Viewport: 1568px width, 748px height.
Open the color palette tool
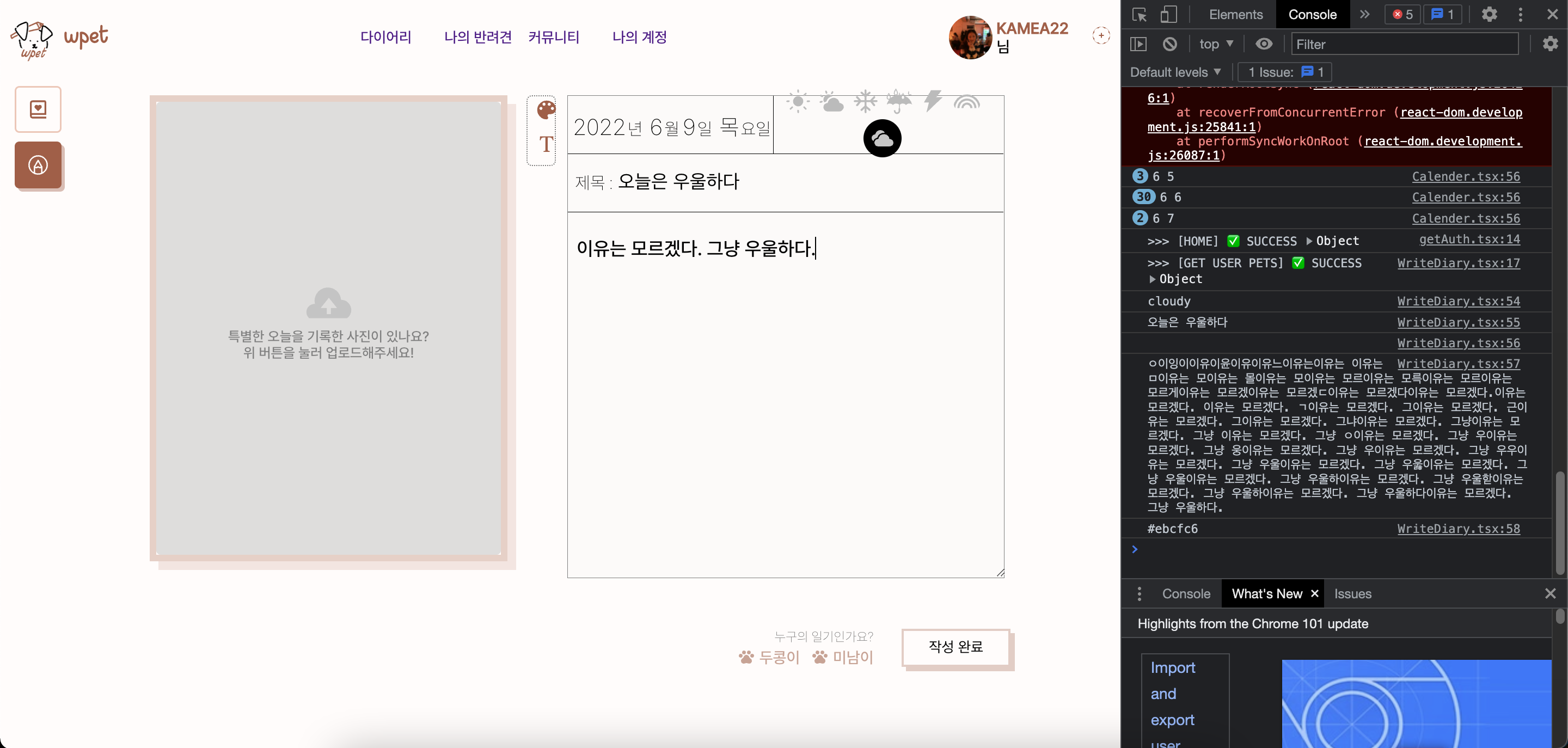click(x=546, y=110)
